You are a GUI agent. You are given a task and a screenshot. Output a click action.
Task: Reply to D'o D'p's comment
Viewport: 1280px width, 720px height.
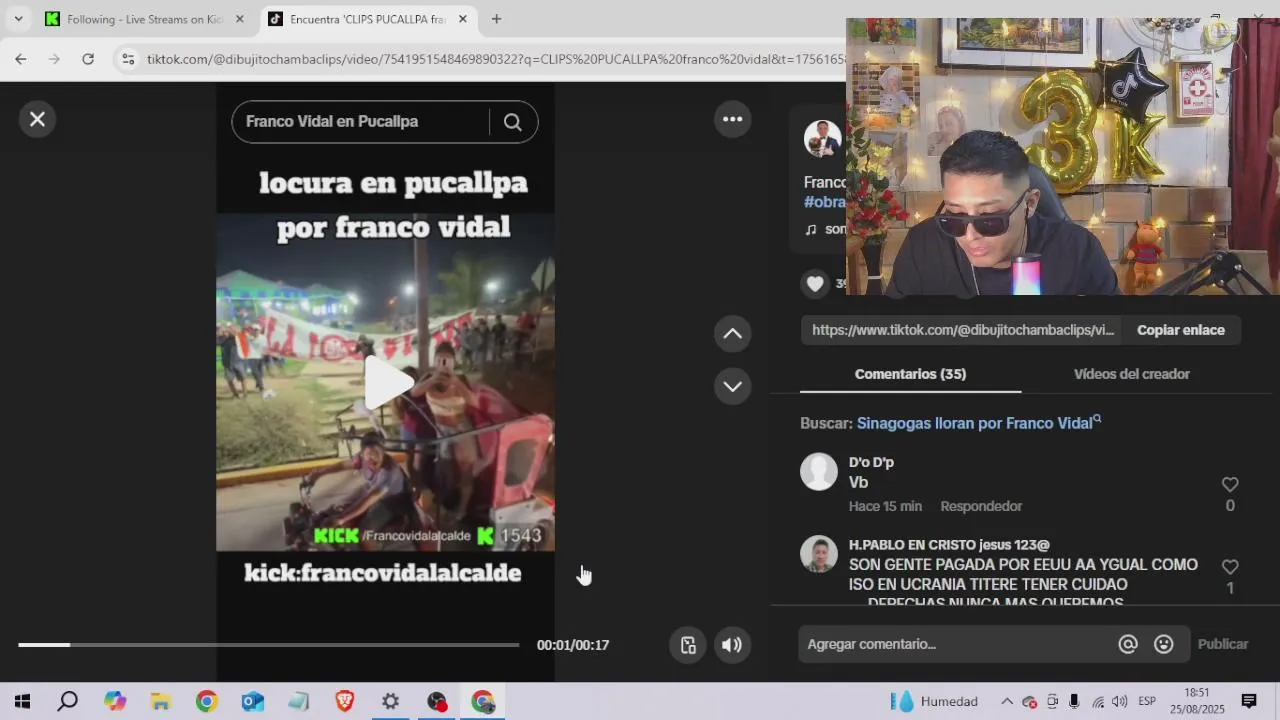[981, 506]
